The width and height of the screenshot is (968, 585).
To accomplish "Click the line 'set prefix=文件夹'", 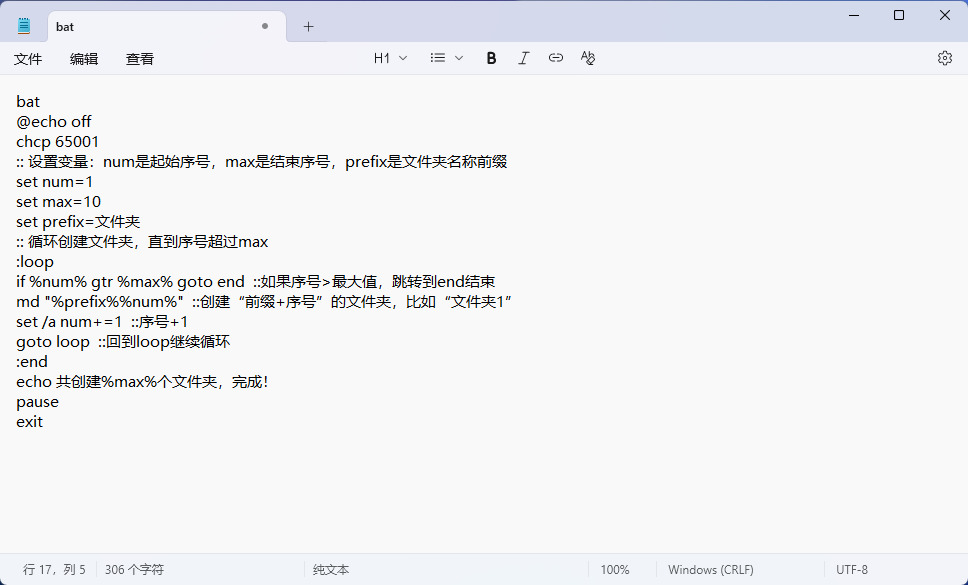I will click(x=78, y=222).
